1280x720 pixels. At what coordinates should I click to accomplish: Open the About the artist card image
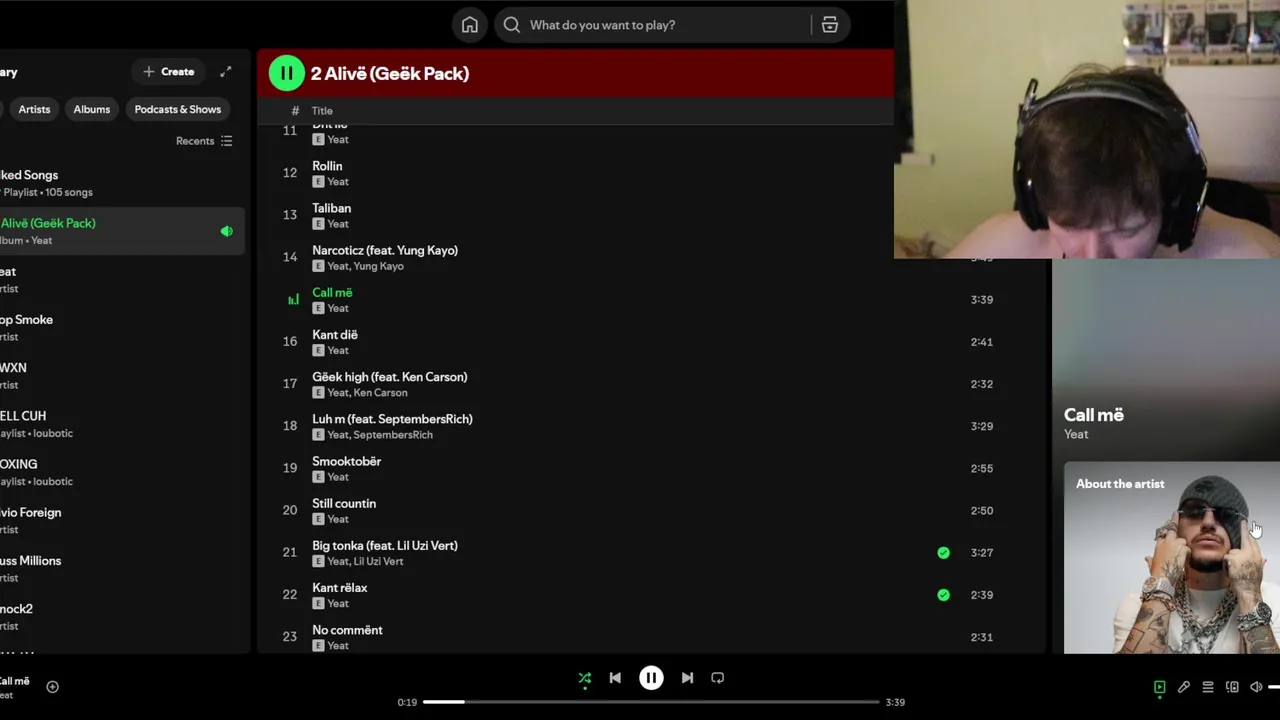(x=1172, y=558)
